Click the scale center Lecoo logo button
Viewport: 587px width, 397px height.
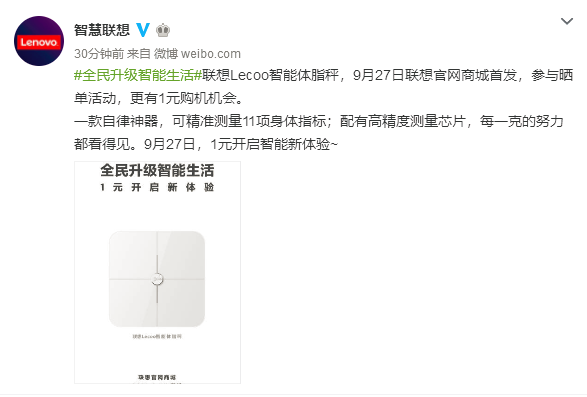157,279
